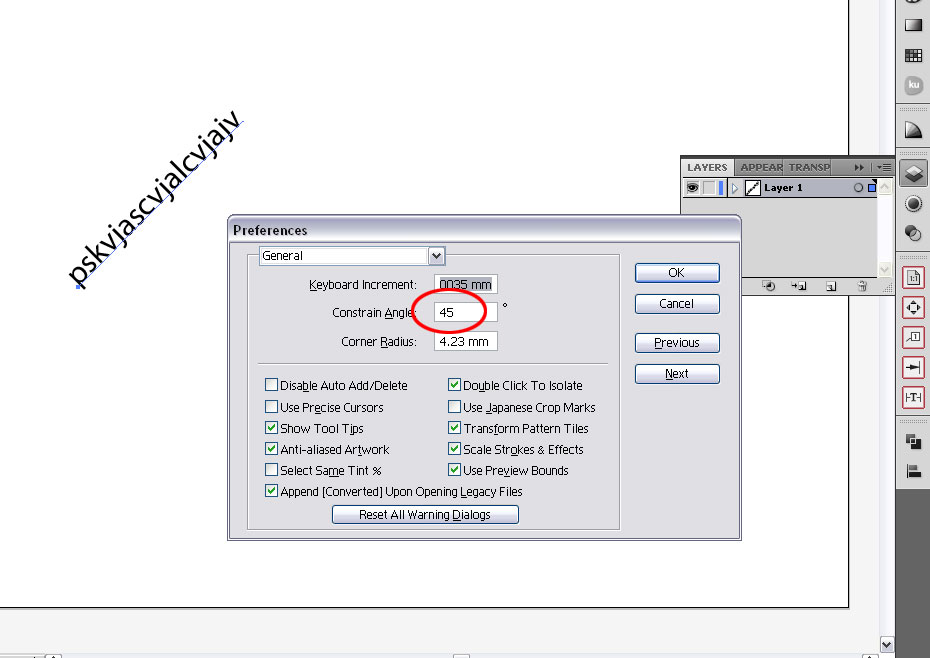
Task: Open the Align panel icon
Action: click(x=913, y=471)
